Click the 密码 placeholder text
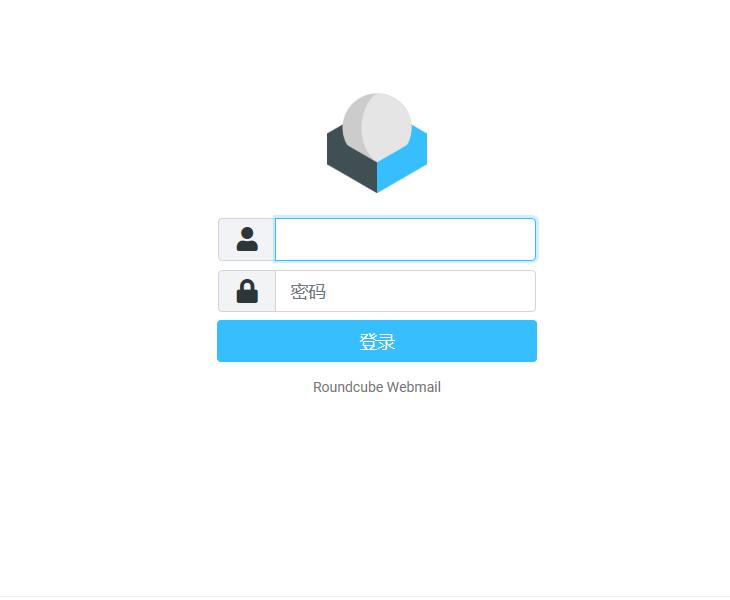 (x=308, y=291)
